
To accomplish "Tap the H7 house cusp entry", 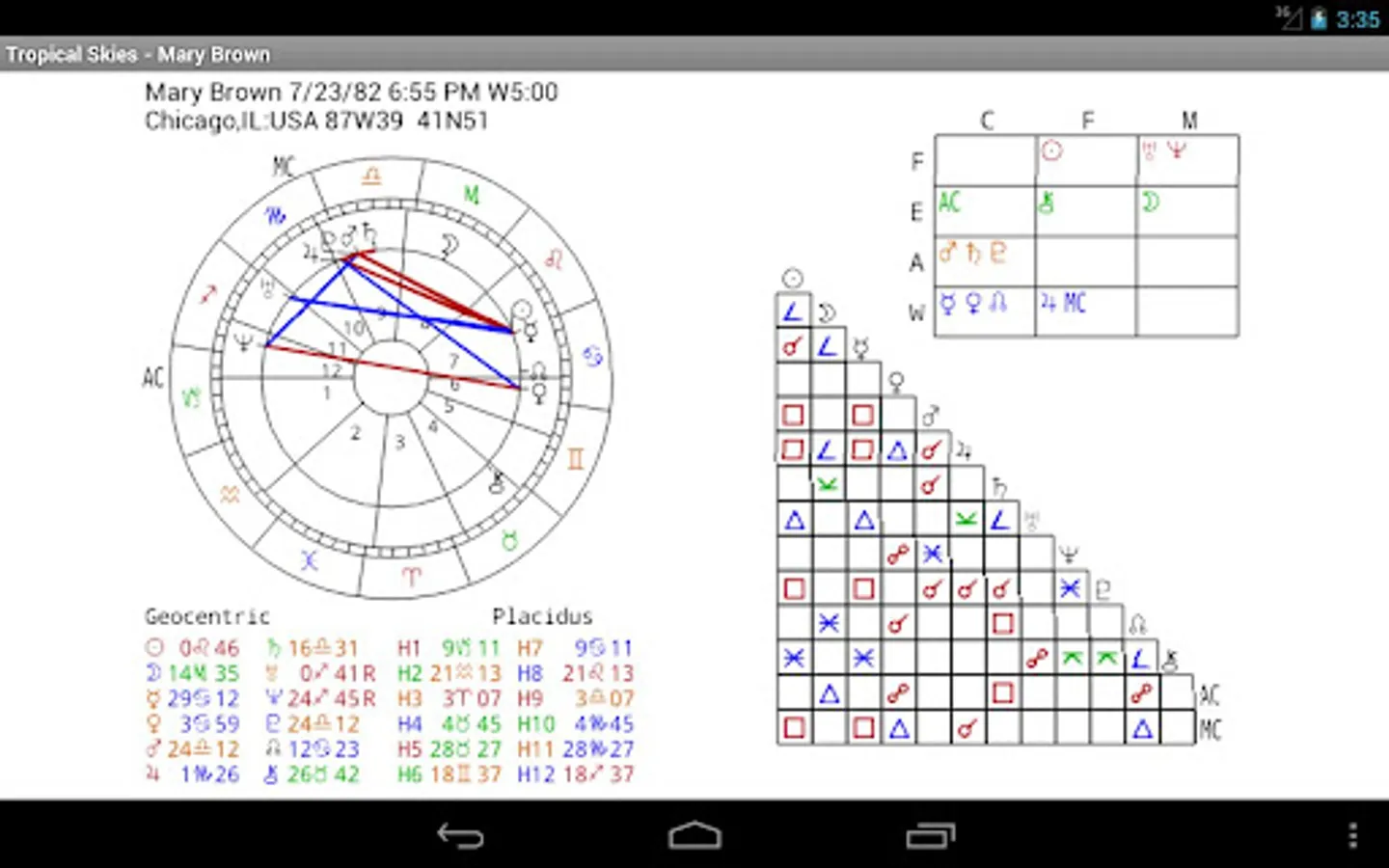I will [575, 648].
